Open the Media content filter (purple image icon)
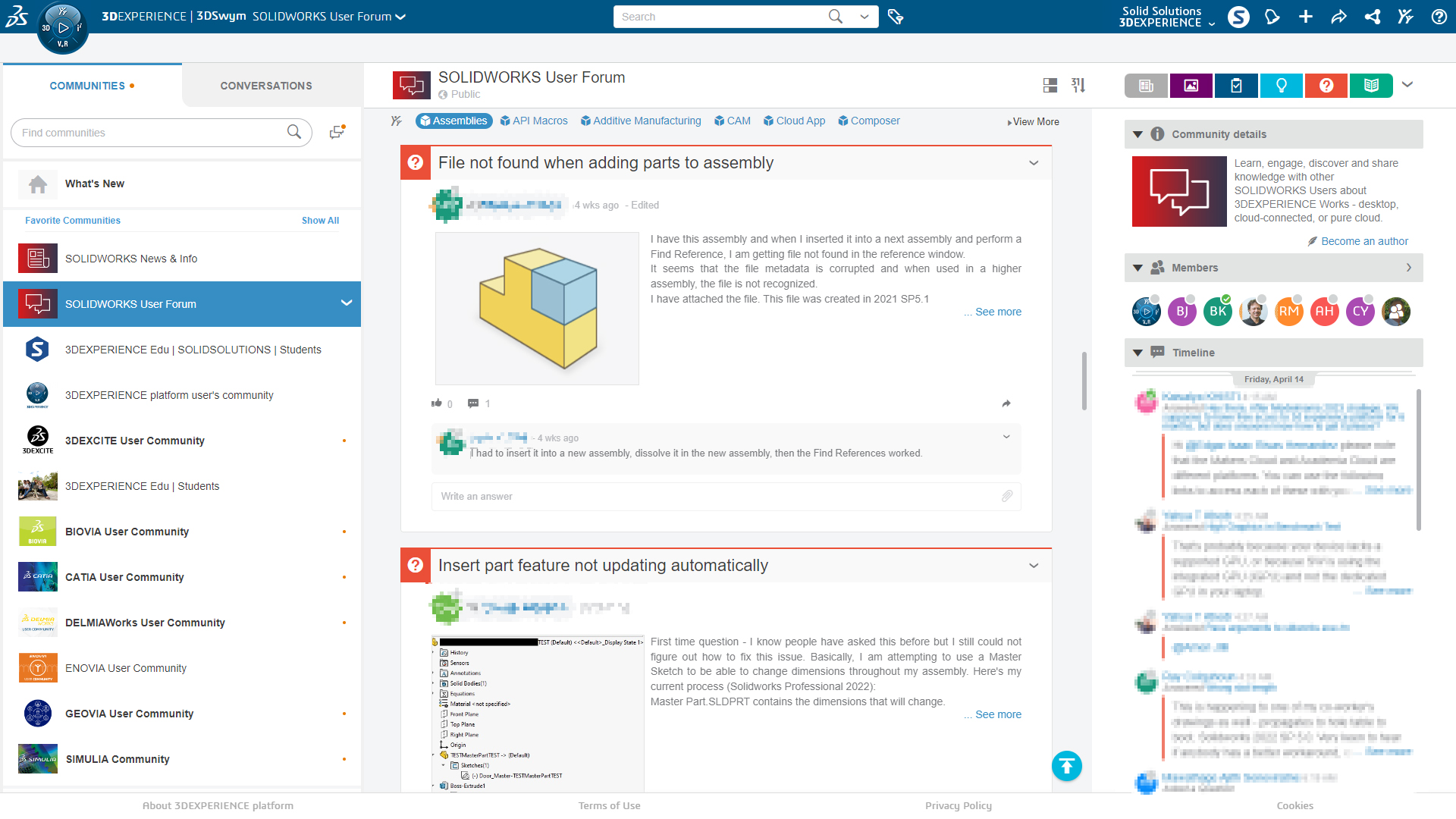The image size is (1456, 819). (1191, 86)
